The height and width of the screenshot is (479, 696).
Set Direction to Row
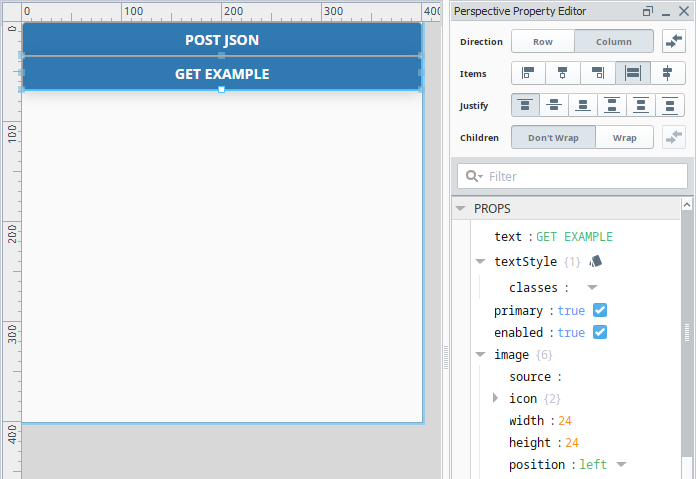point(543,41)
